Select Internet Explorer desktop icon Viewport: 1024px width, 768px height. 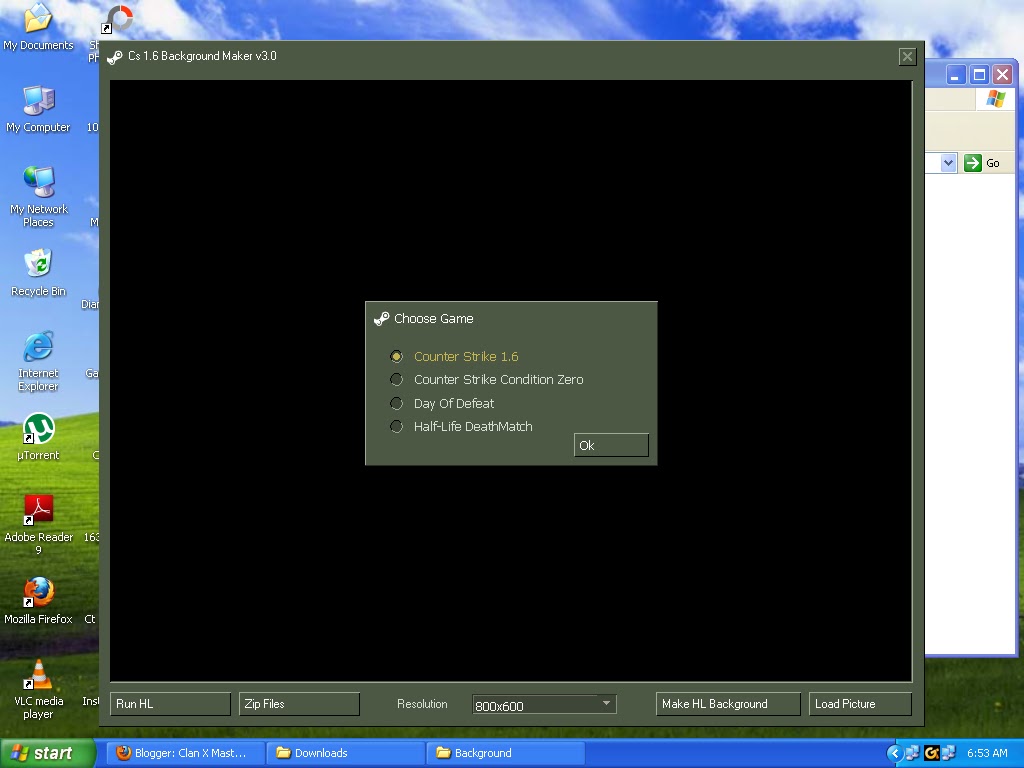(38, 361)
